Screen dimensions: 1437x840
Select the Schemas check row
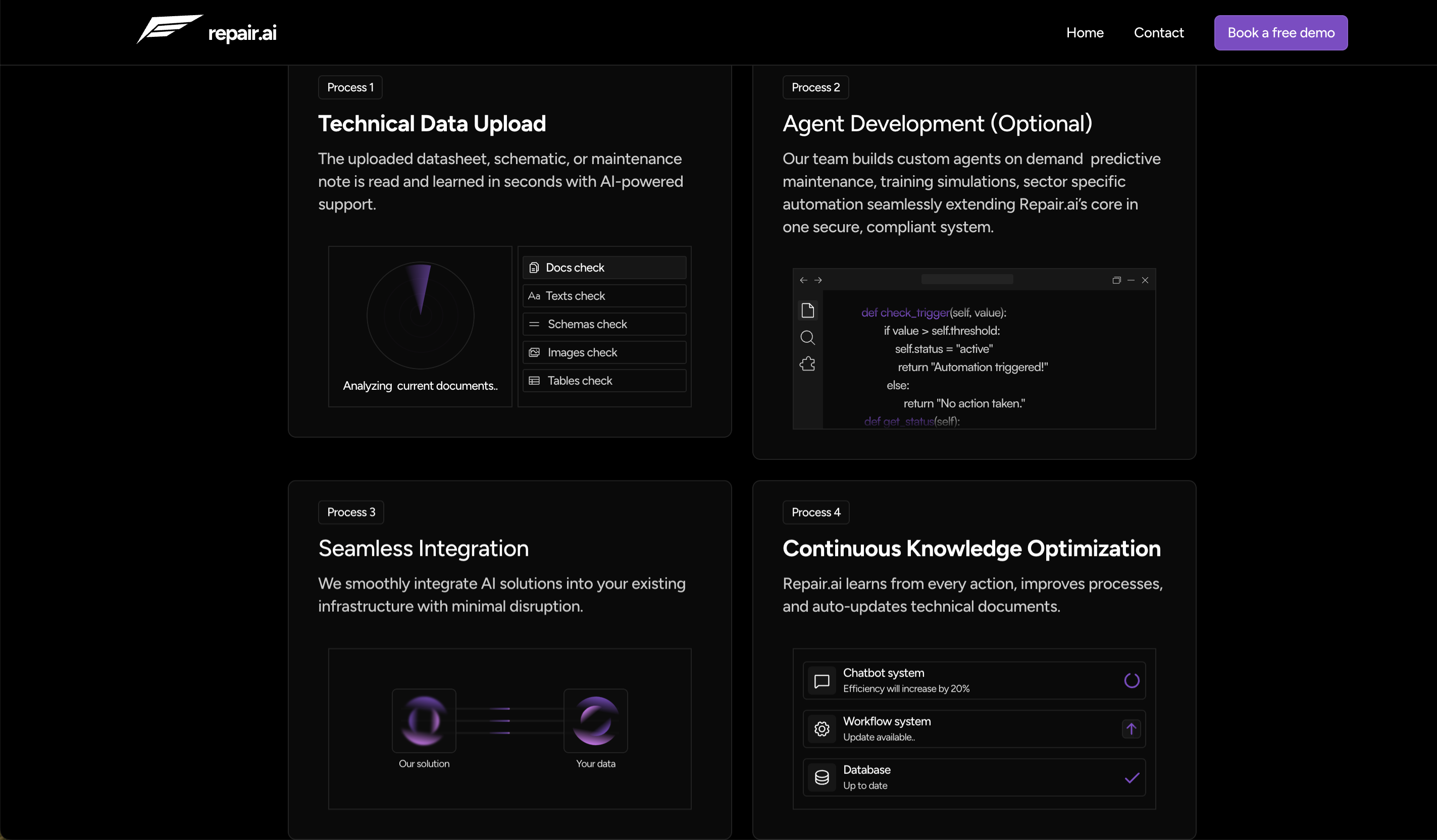(604, 324)
